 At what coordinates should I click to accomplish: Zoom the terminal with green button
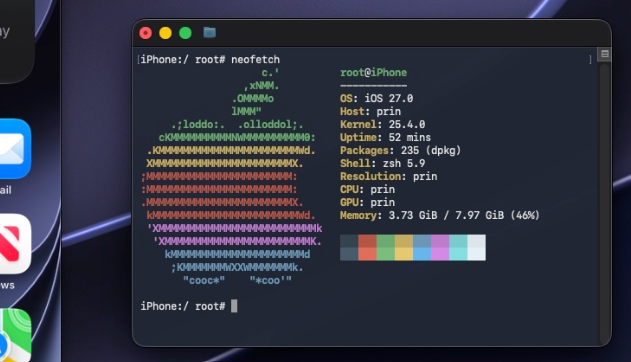click(x=185, y=33)
